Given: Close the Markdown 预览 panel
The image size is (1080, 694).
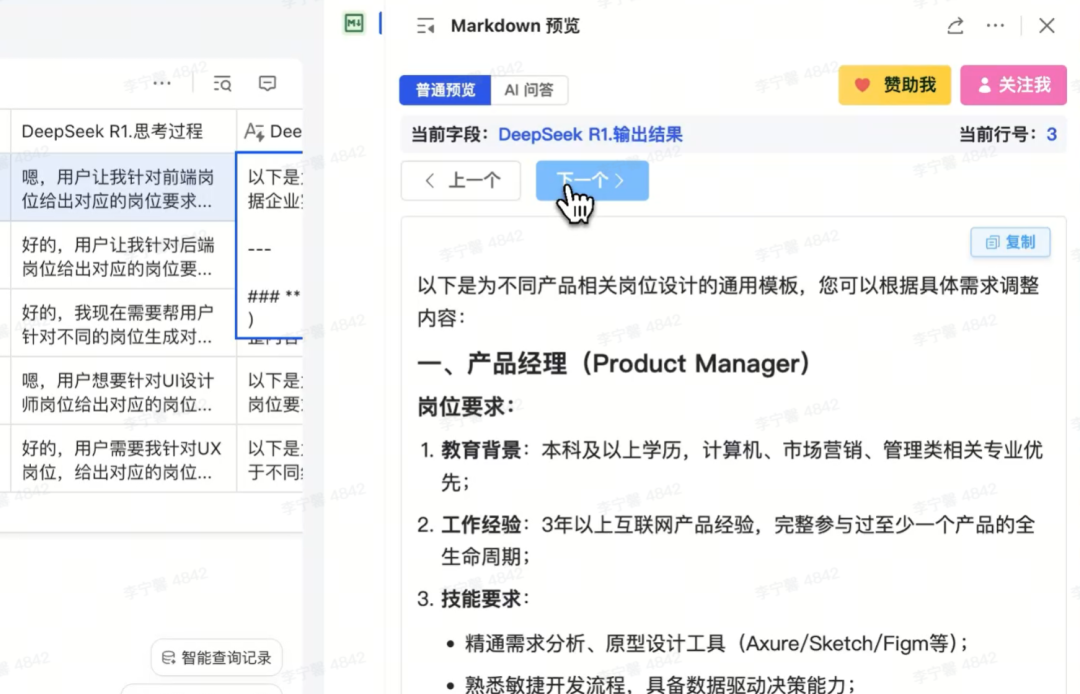Looking at the screenshot, I should [1047, 25].
